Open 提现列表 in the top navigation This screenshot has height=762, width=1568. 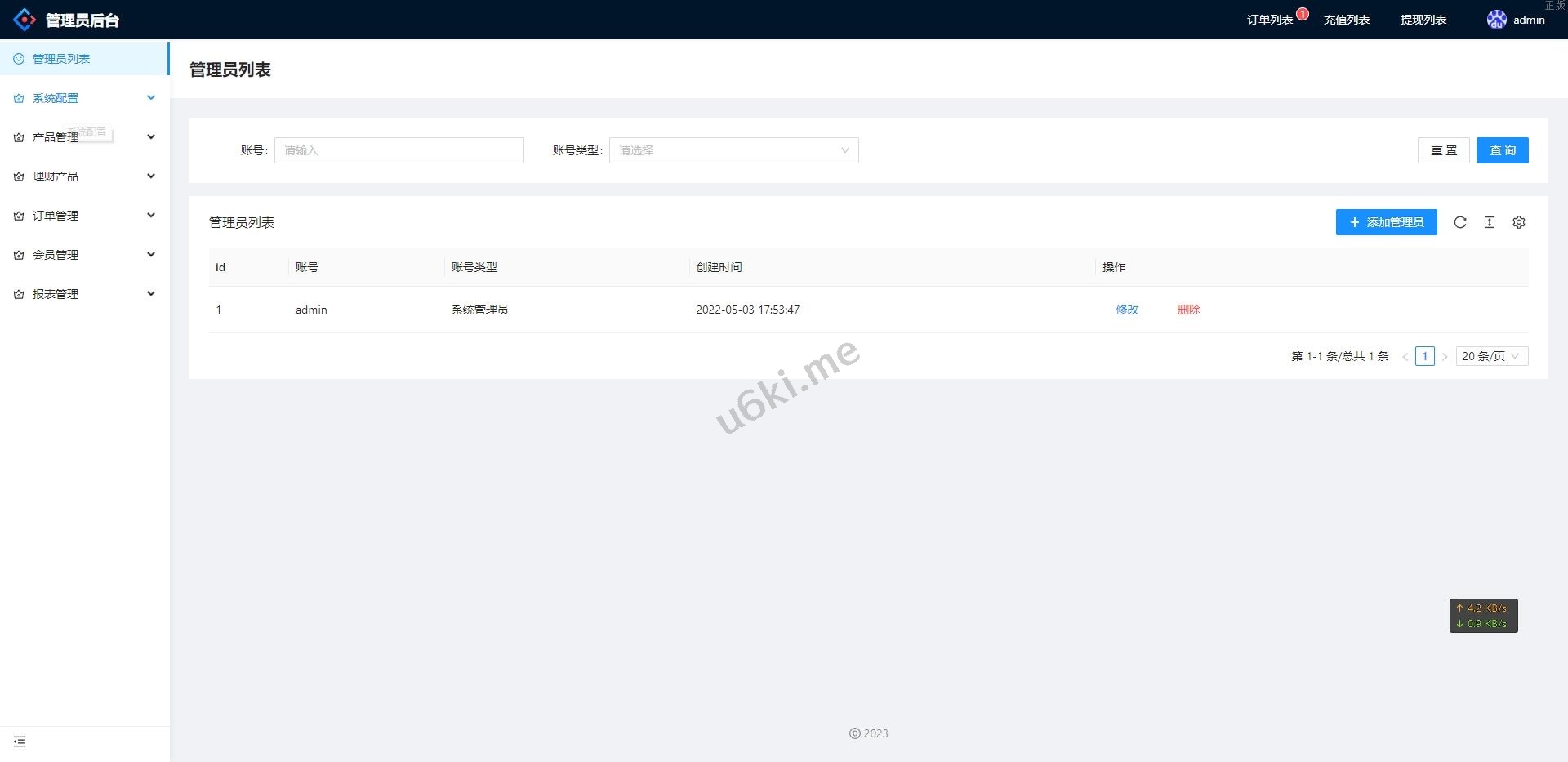pyautogui.click(x=1423, y=20)
